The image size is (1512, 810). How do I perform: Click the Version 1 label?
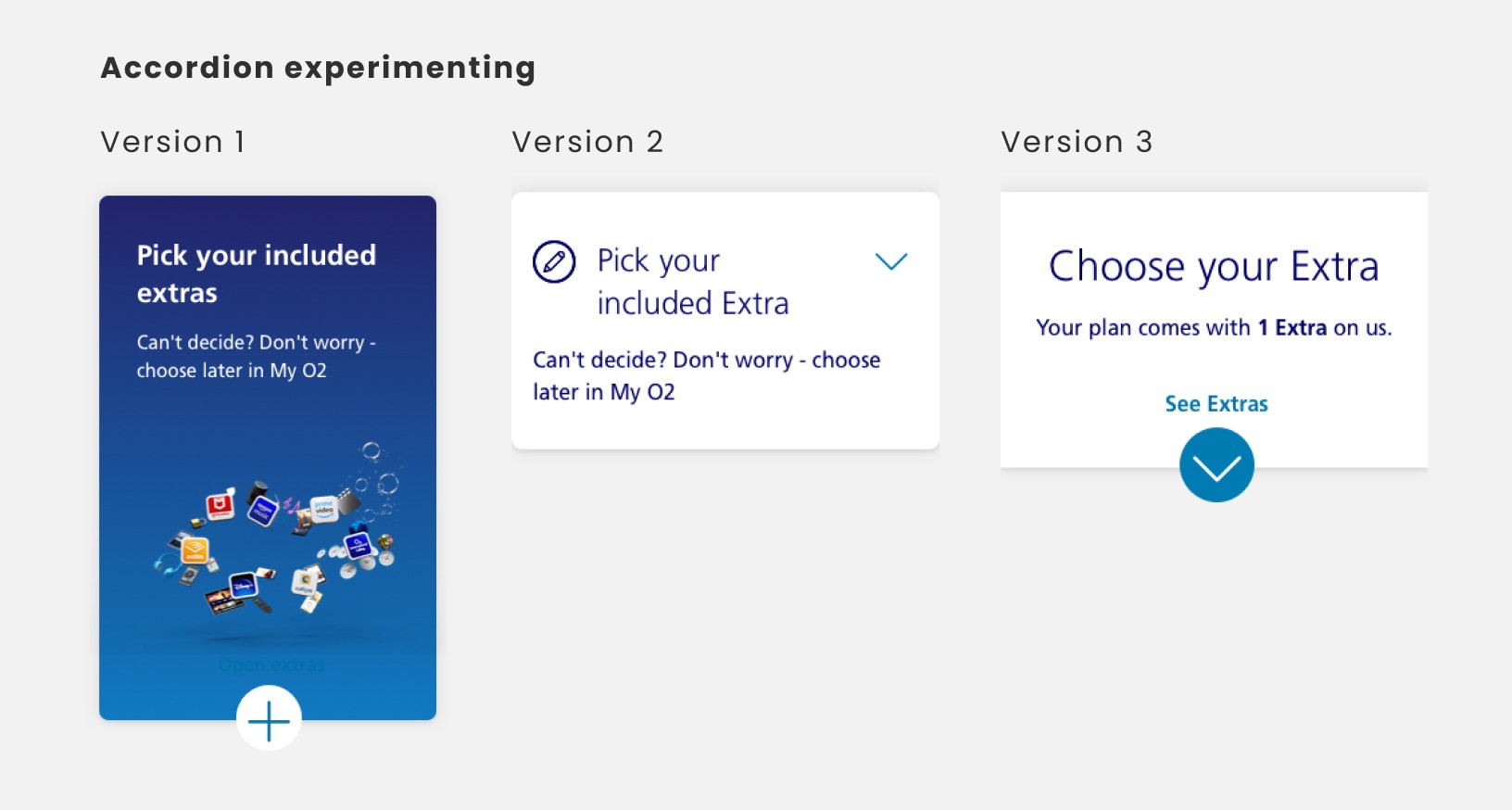172,142
